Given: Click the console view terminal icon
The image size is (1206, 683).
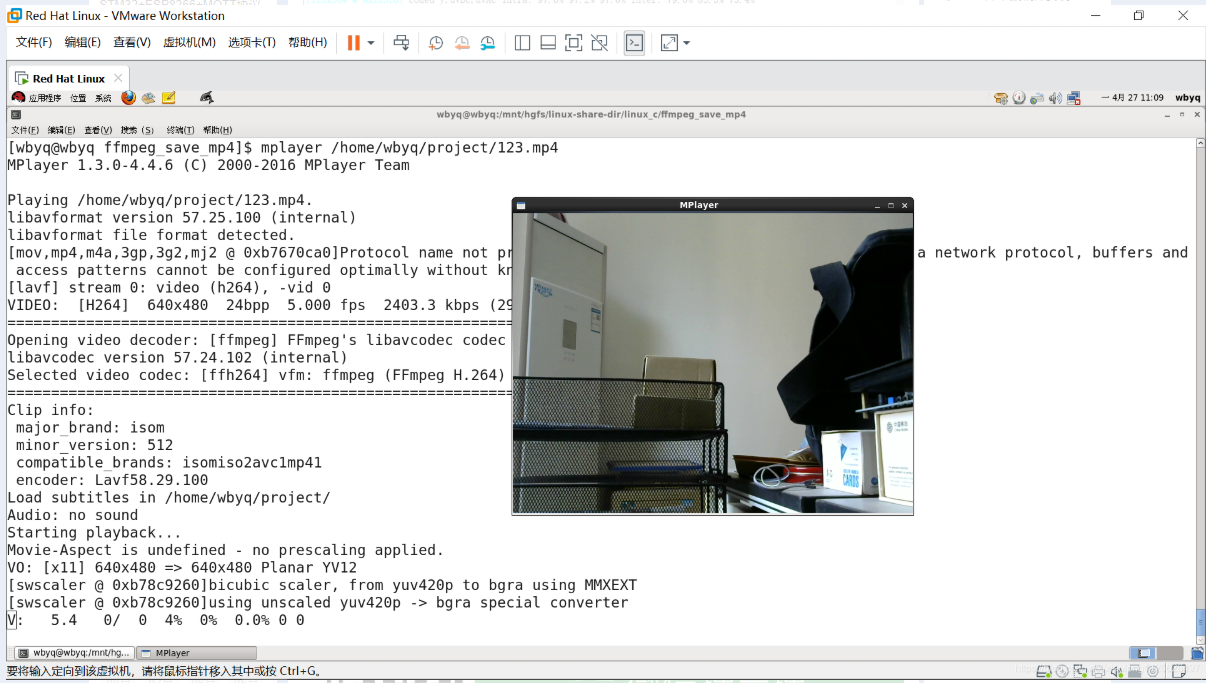Looking at the screenshot, I should (634, 43).
